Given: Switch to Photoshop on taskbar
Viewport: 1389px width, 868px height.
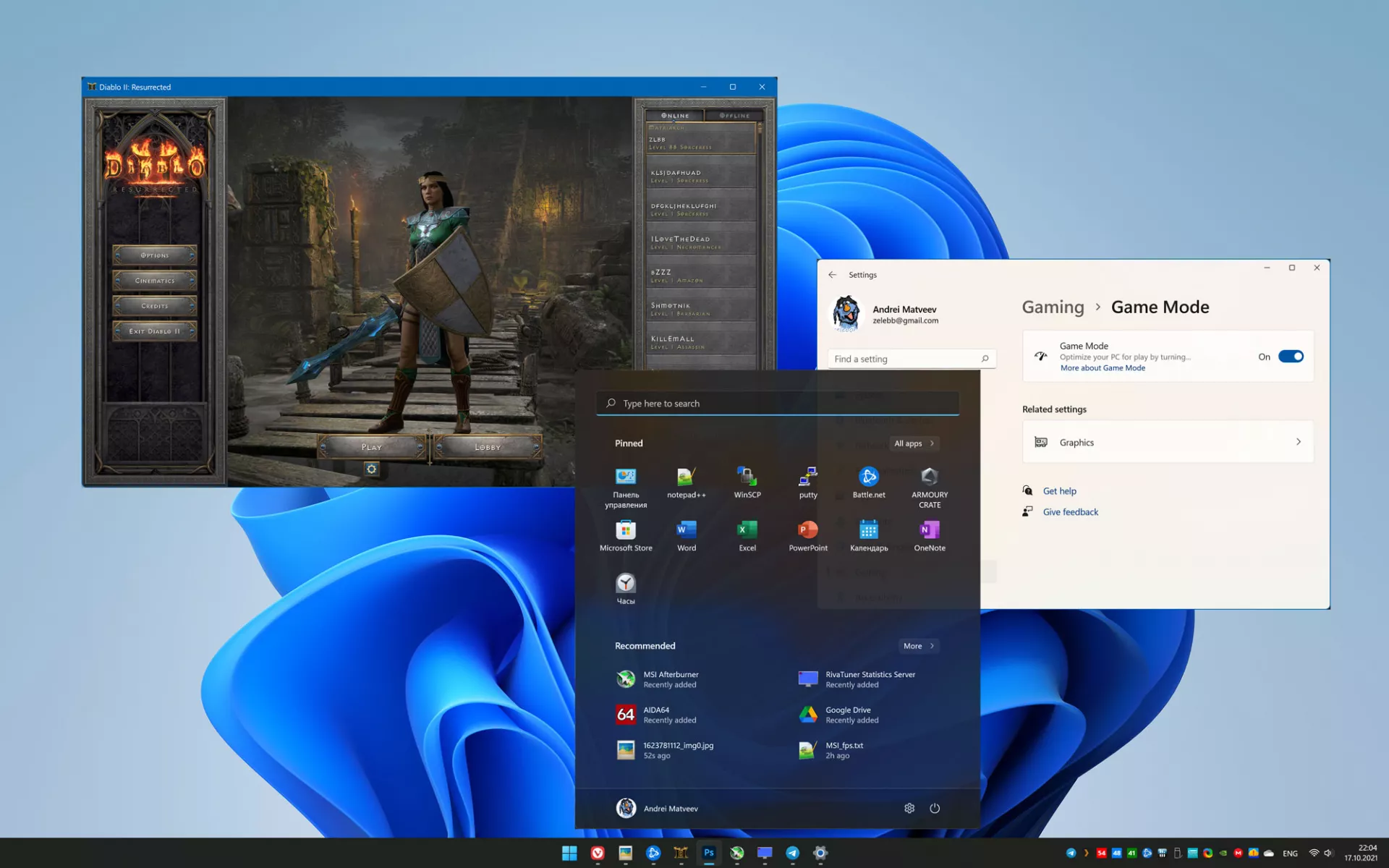Looking at the screenshot, I should pos(709,853).
